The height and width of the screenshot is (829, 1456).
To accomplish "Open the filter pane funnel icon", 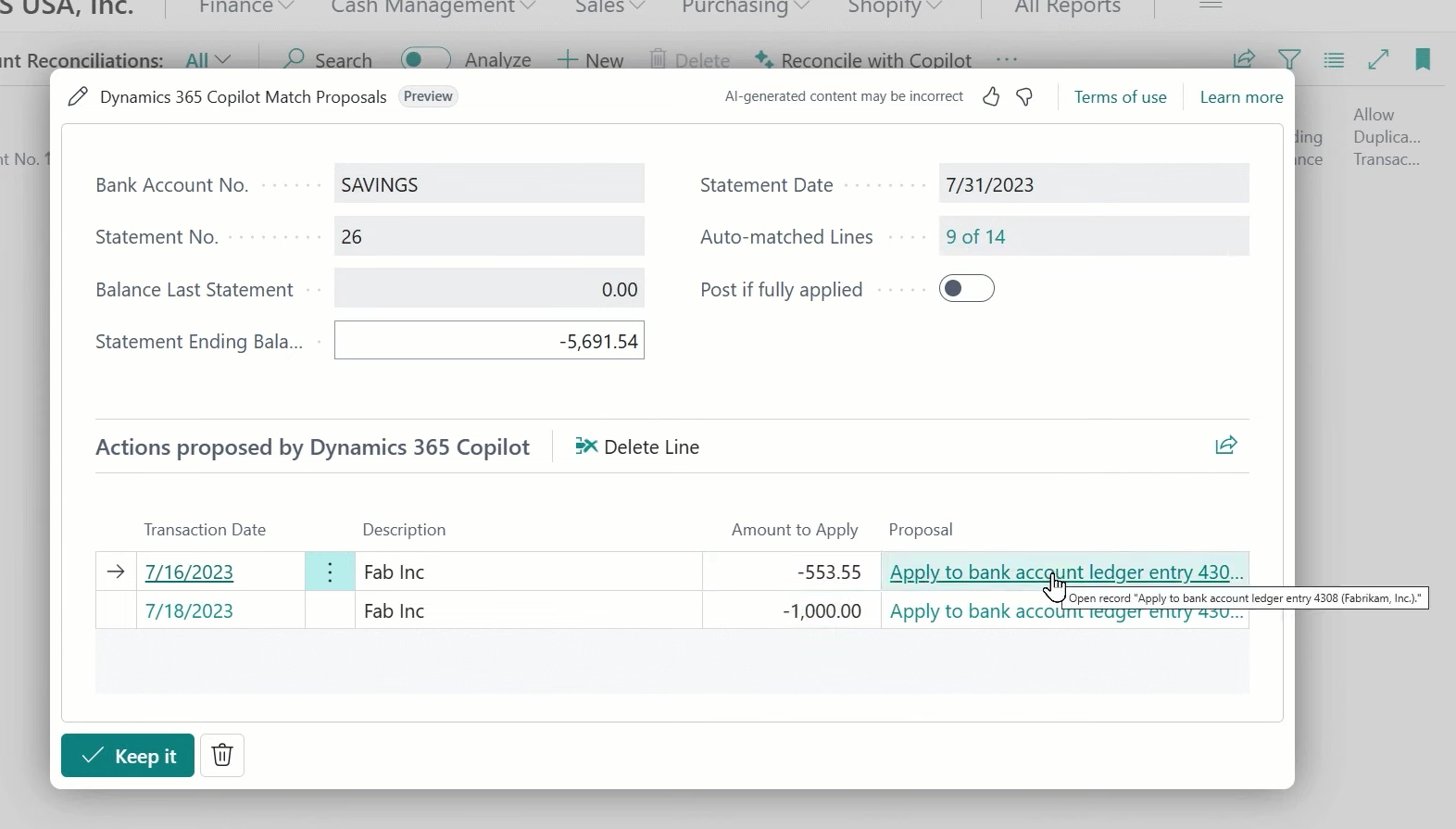I will click(x=1288, y=60).
